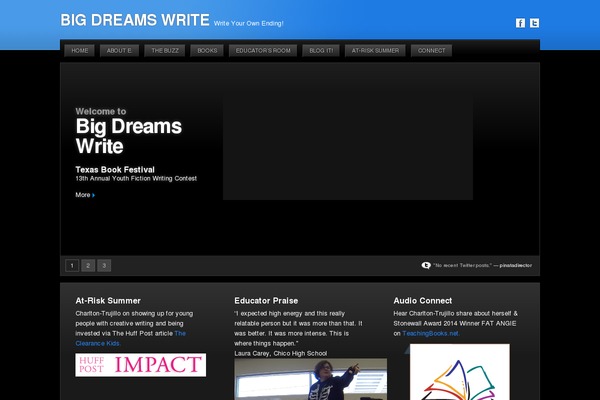600x400 pixels.
Task: Click the colorful book logo image
Action: click(460, 372)
